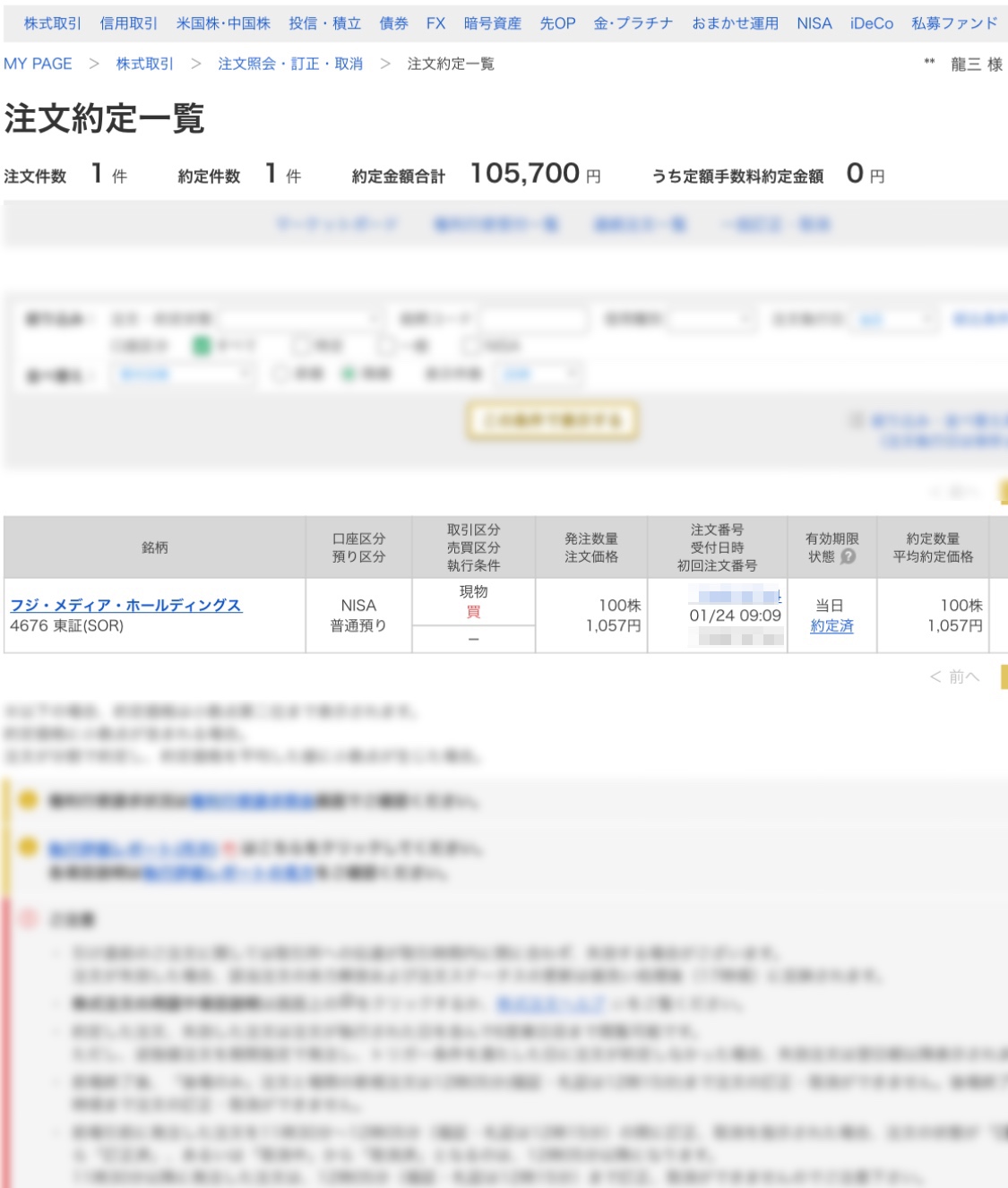This screenshot has width=1008, height=1188.
Task: Open 注文照会・訂正・取消 breadcrumb link
Action: [x=290, y=64]
